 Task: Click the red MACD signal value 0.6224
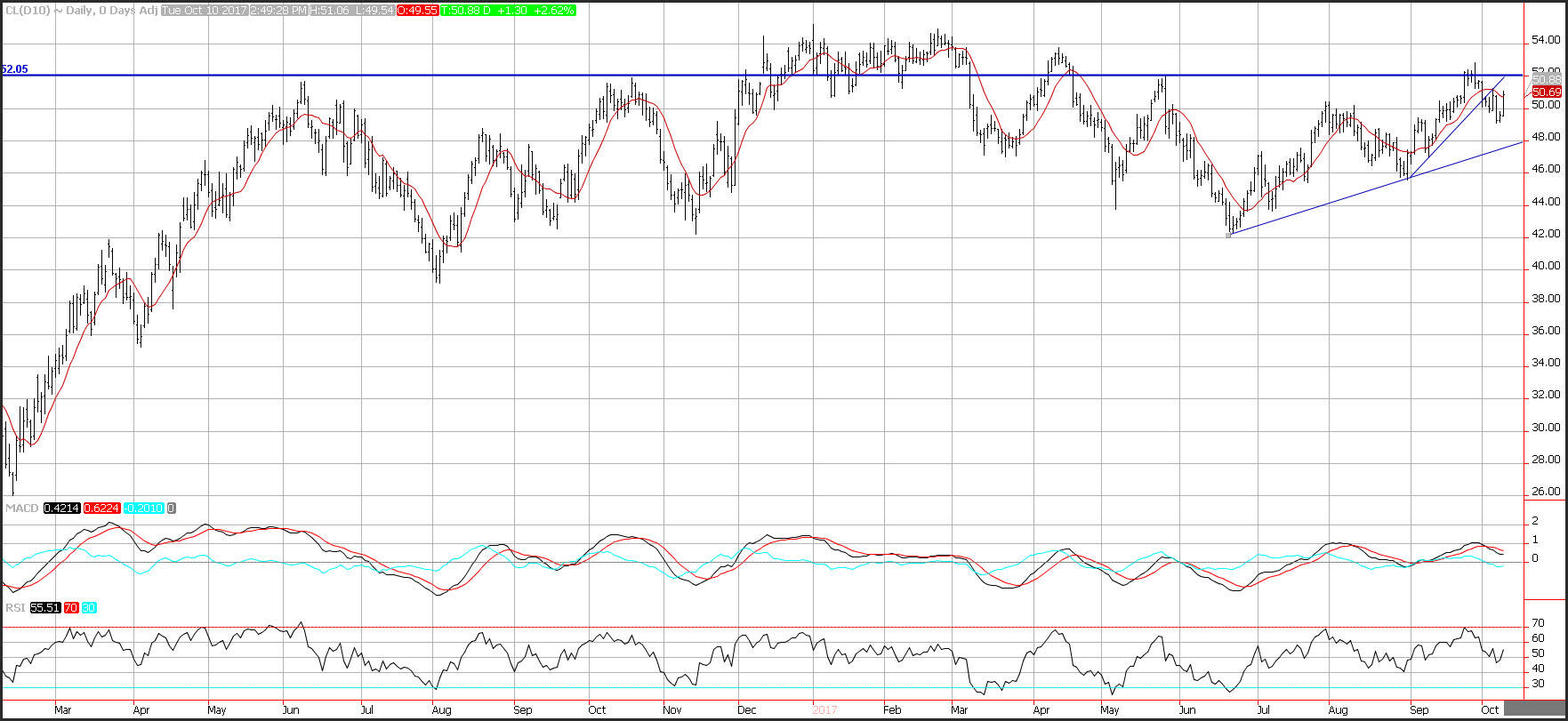point(102,509)
